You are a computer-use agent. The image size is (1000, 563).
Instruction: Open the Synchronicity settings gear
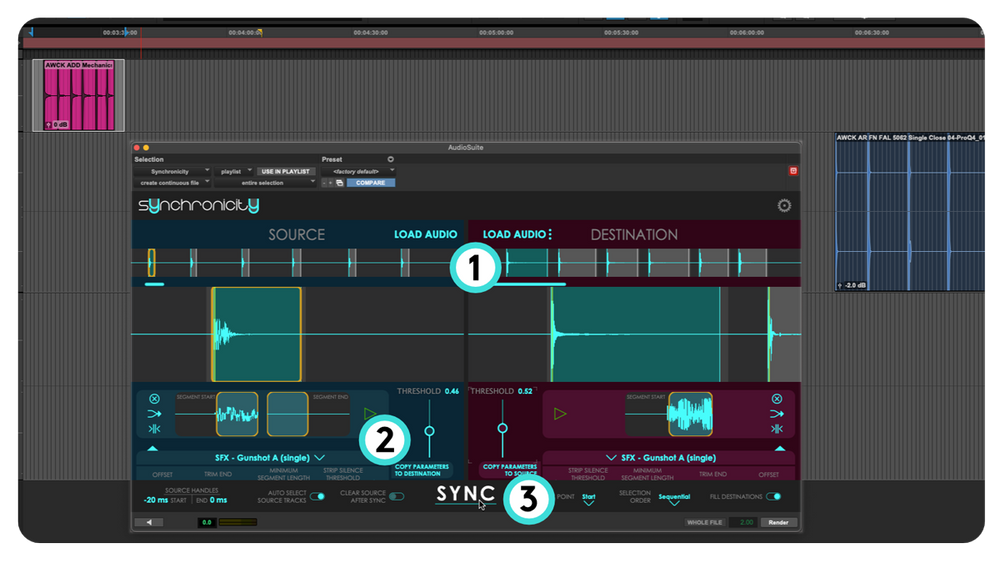[x=784, y=205]
